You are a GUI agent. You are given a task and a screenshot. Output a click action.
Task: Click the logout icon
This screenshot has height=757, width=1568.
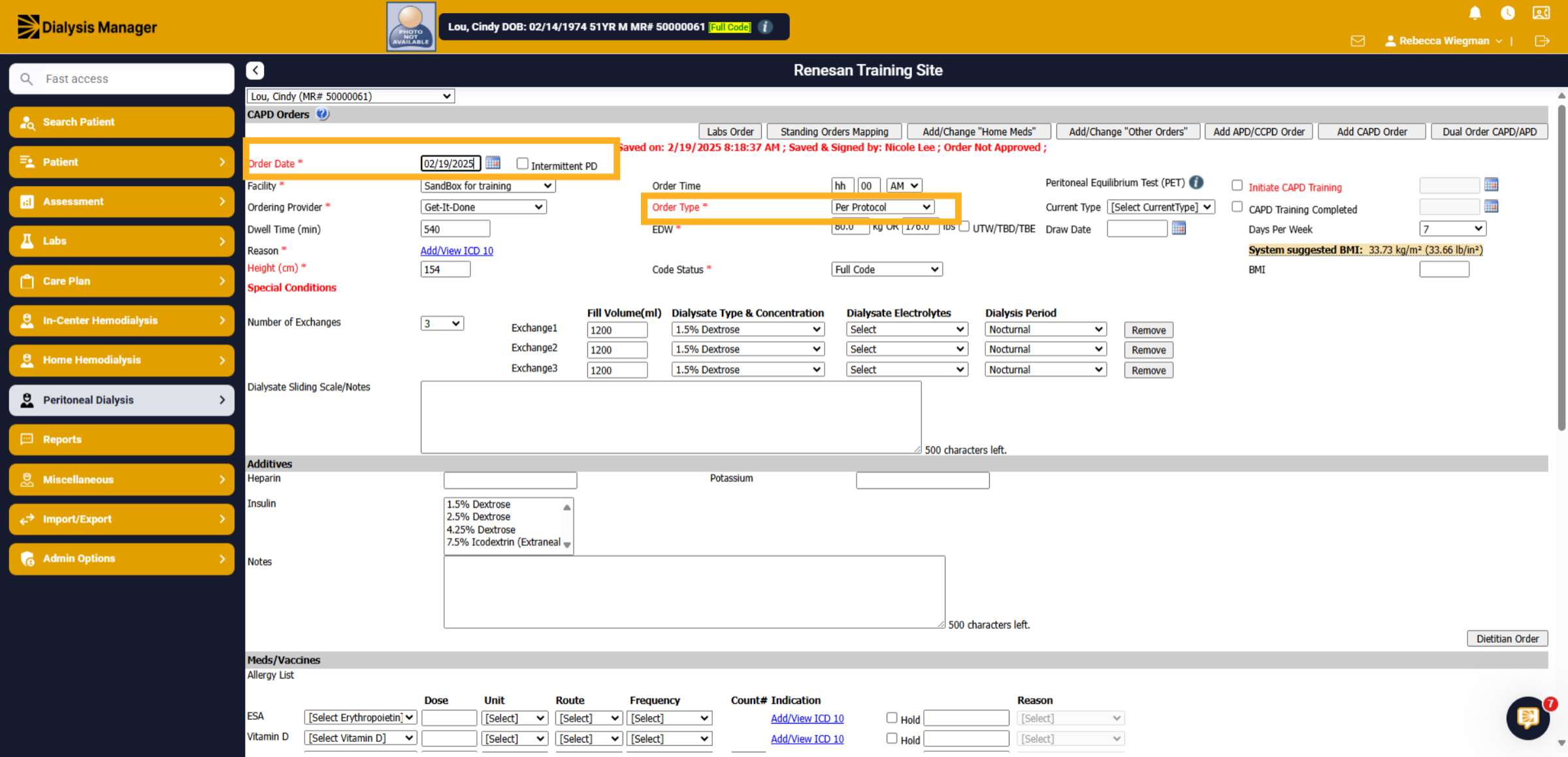click(x=1542, y=41)
